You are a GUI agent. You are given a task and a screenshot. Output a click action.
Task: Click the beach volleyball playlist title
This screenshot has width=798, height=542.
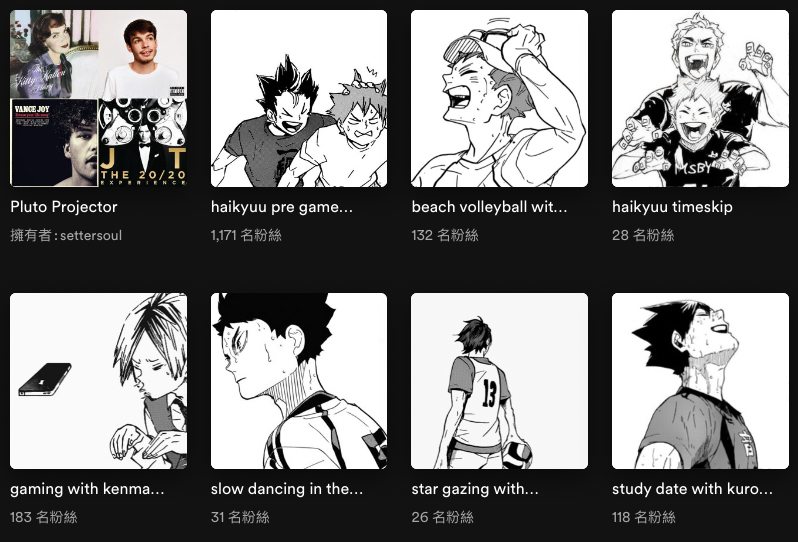click(489, 207)
